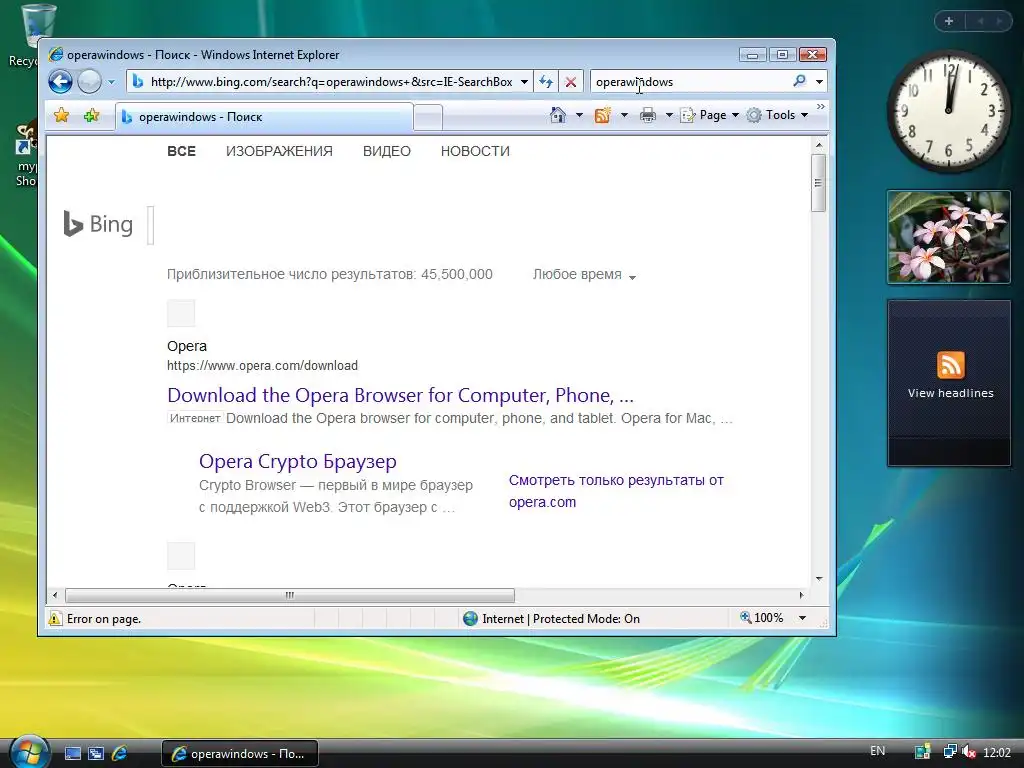Open the Opera Crypto Браузер link
The height and width of the screenshot is (768, 1024).
coord(298,461)
